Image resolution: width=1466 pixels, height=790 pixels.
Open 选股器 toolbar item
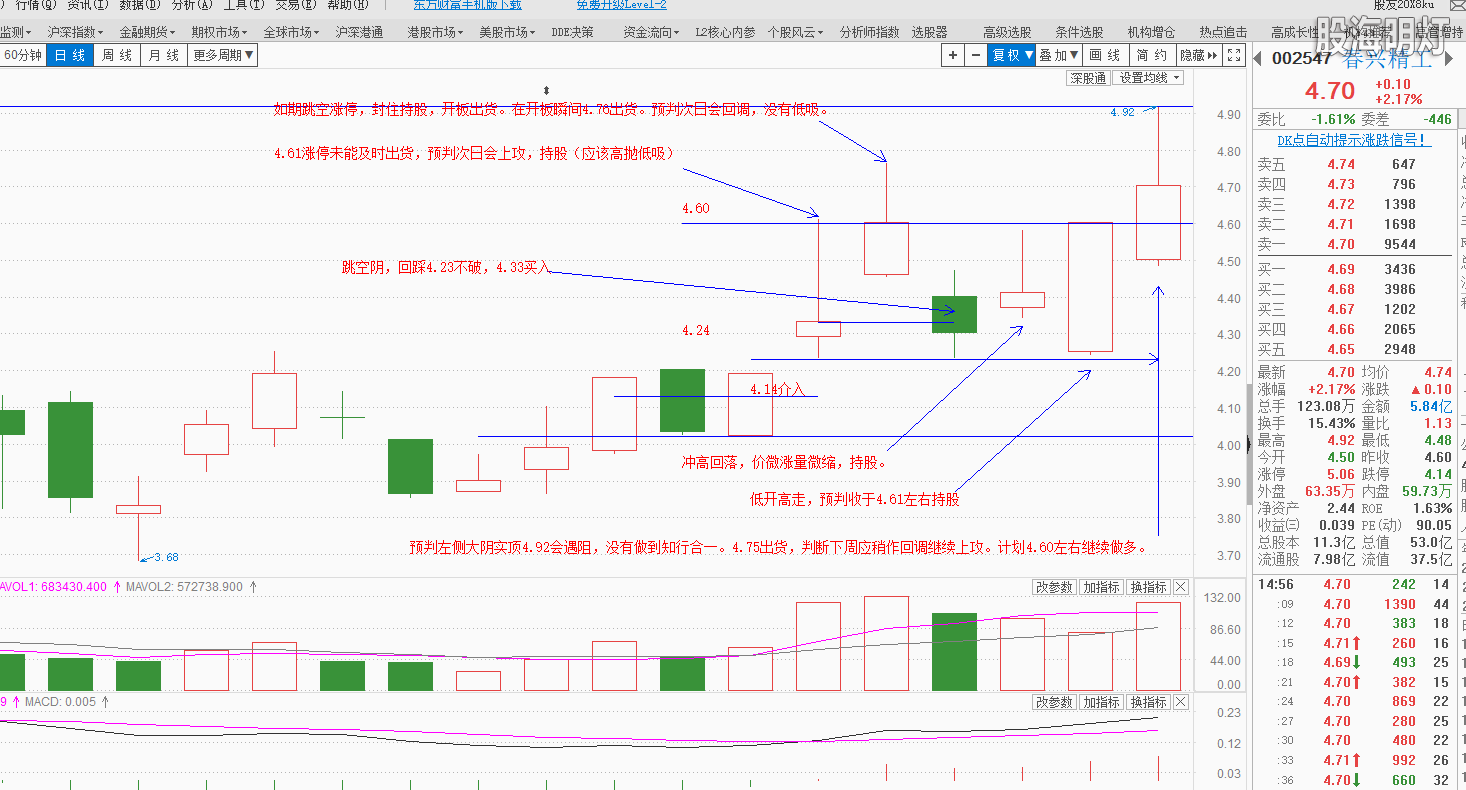tap(929, 32)
